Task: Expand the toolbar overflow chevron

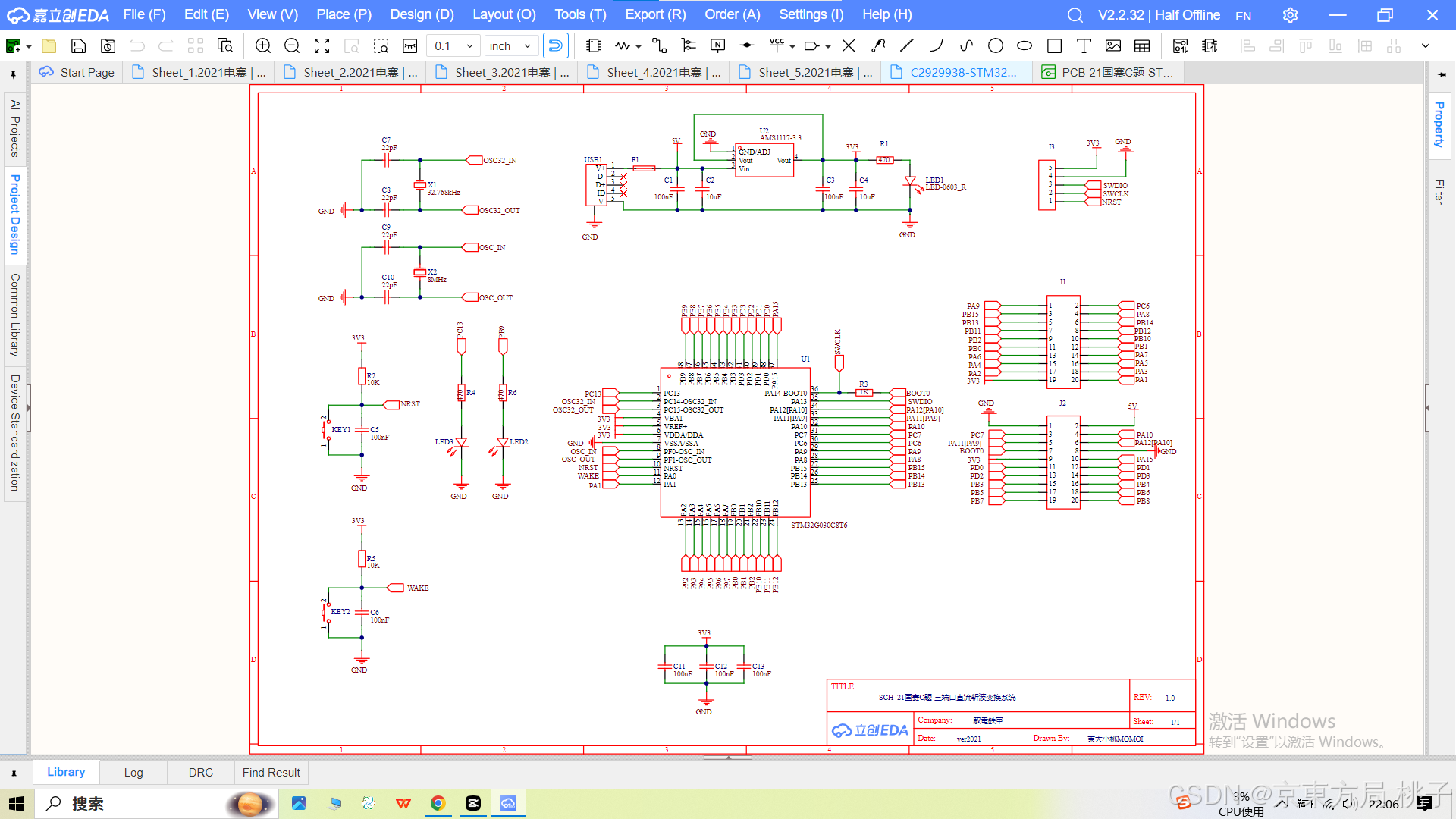Action: (x=1426, y=46)
